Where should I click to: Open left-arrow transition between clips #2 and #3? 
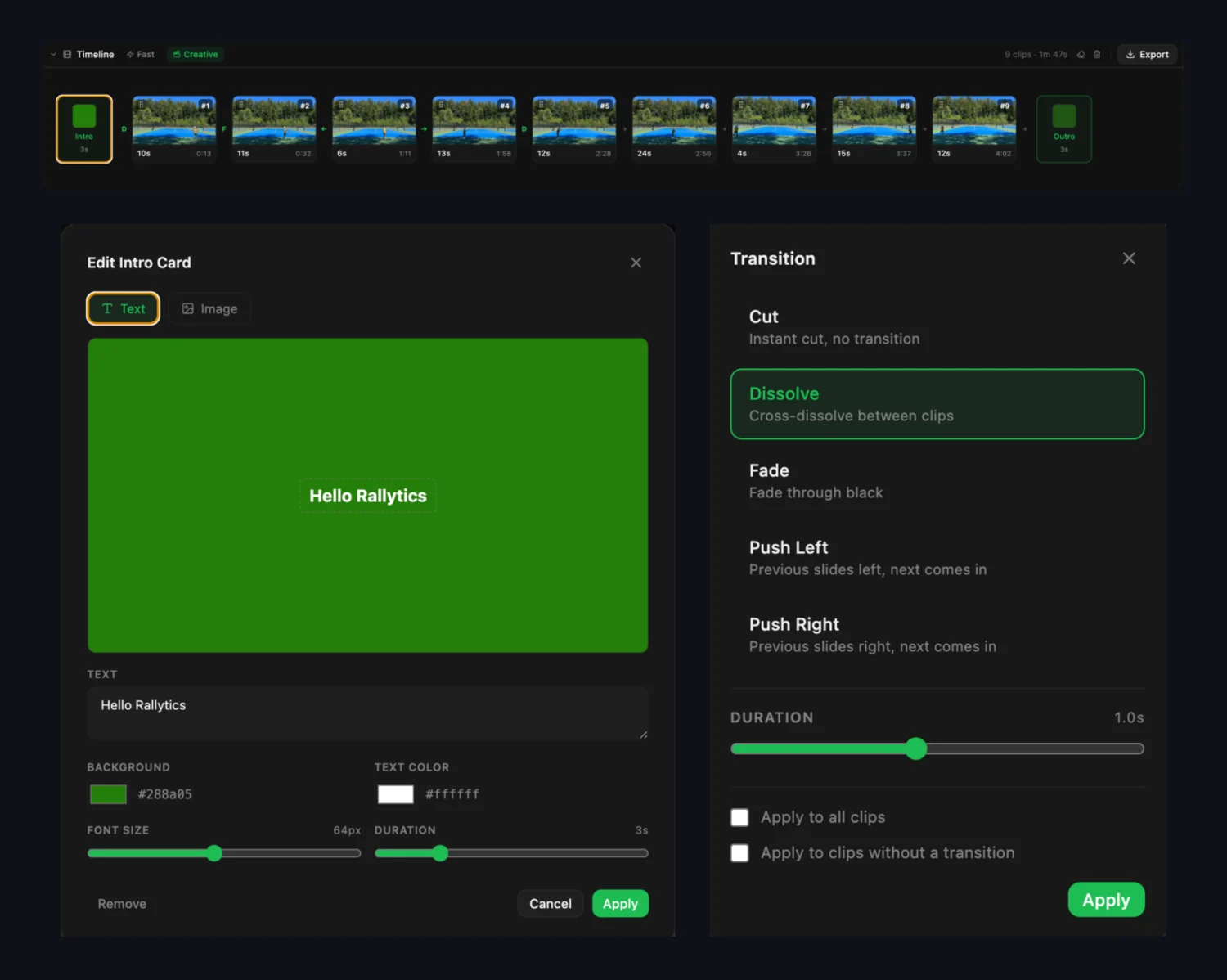pyautogui.click(x=324, y=129)
